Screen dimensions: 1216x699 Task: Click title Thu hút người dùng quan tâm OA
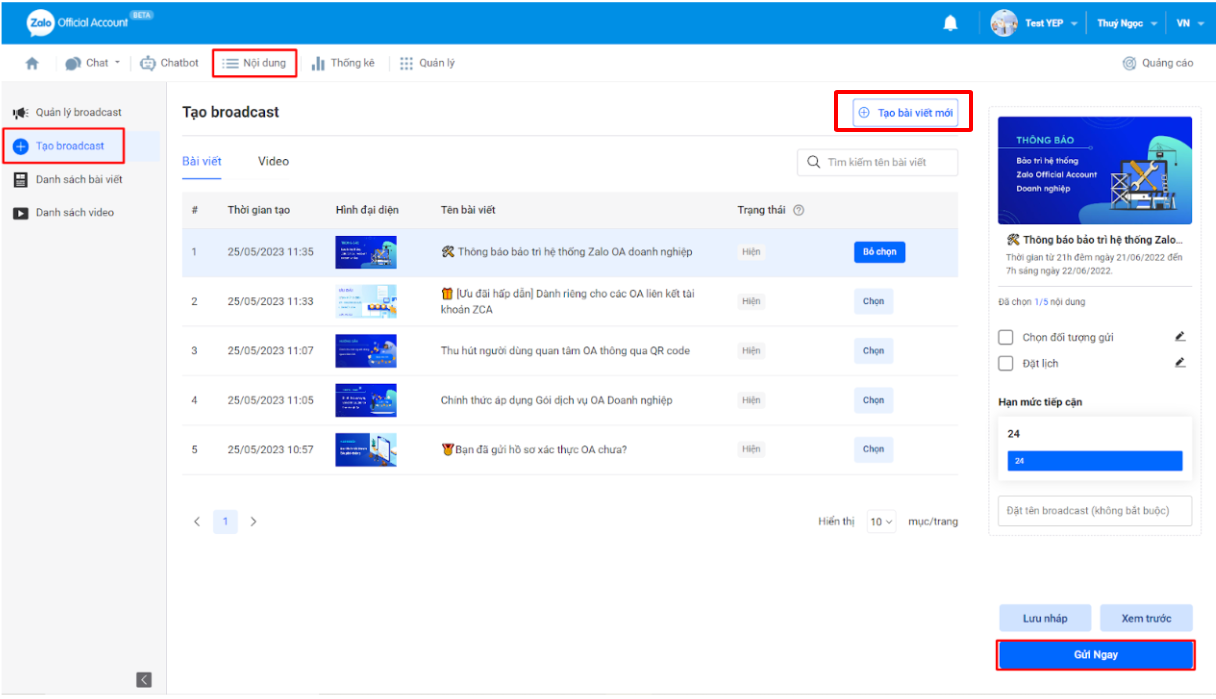click(x=565, y=351)
